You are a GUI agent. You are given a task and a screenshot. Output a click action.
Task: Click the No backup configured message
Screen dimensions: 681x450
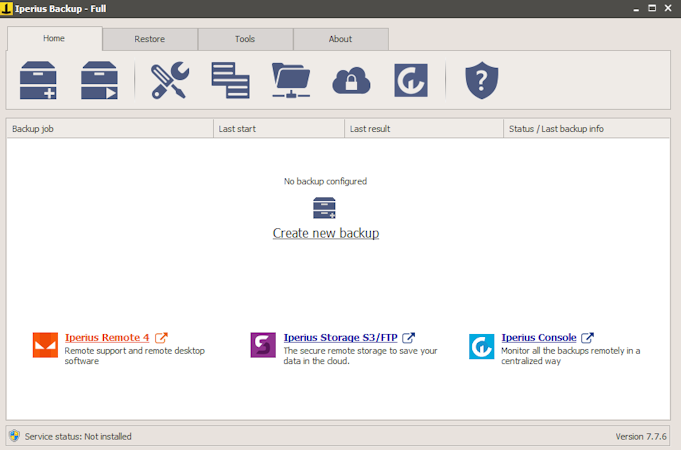pyautogui.click(x=325, y=182)
